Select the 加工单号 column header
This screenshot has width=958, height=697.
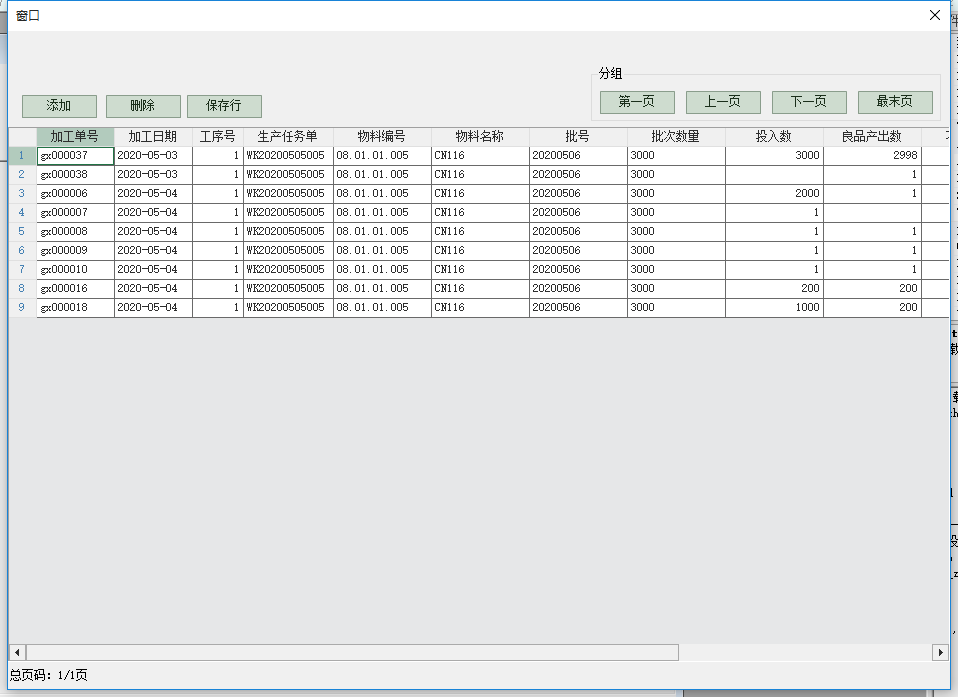[75, 137]
